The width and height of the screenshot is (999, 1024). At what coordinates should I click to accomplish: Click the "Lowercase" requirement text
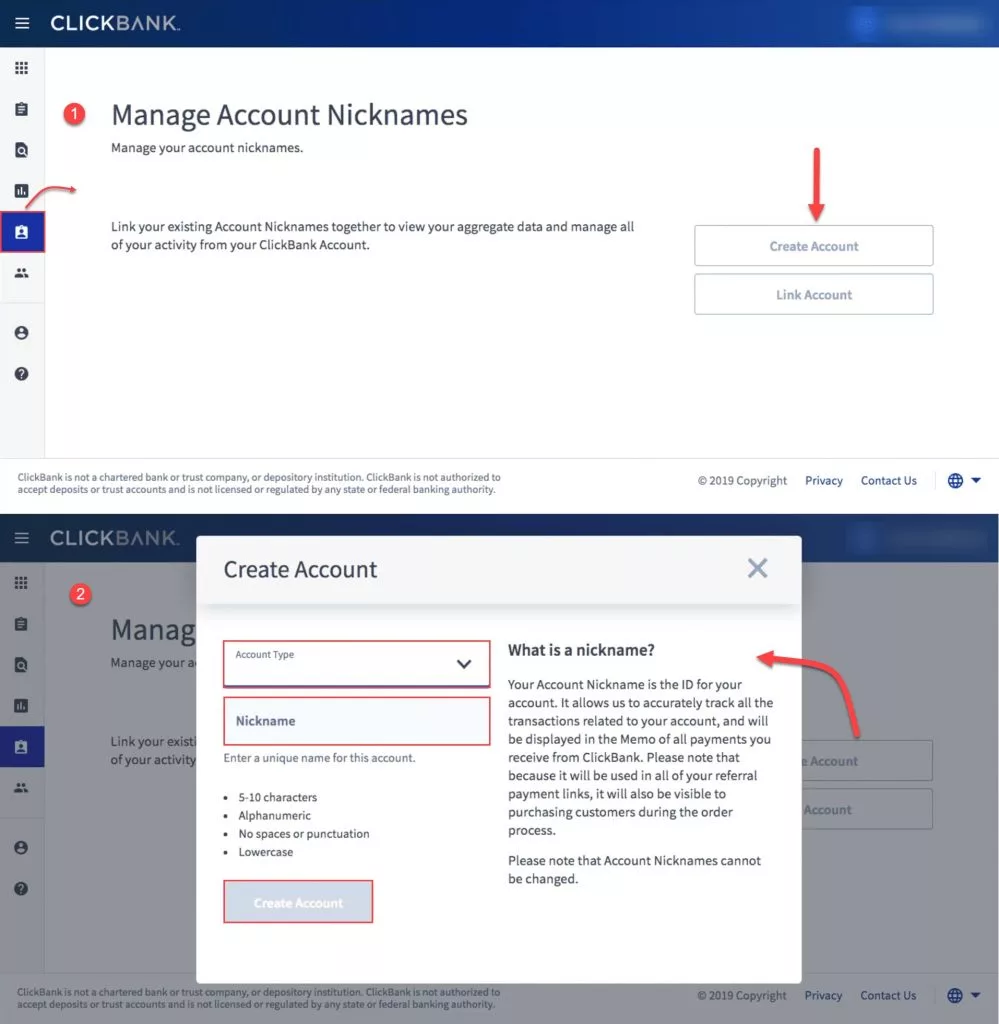tap(266, 852)
